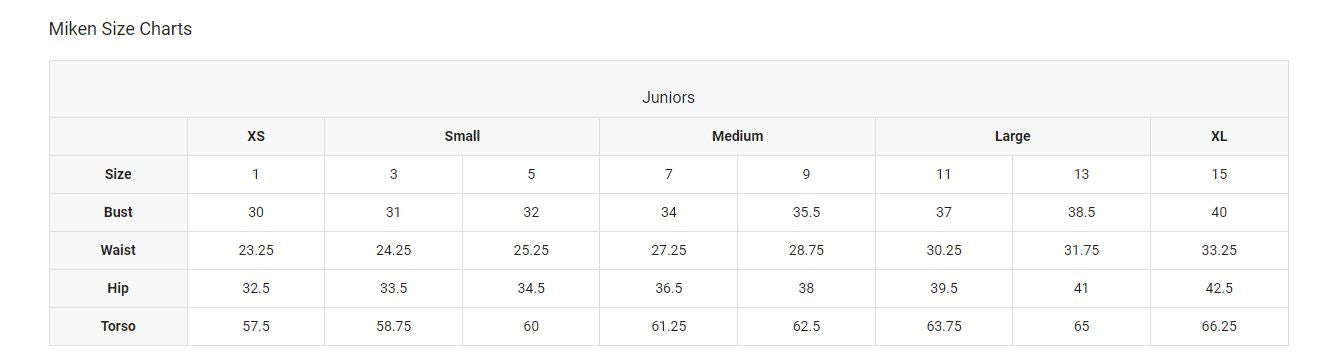The image size is (1322, 360).
Task: Click the hip value 39.5 cell
Action: coord(943,288)
